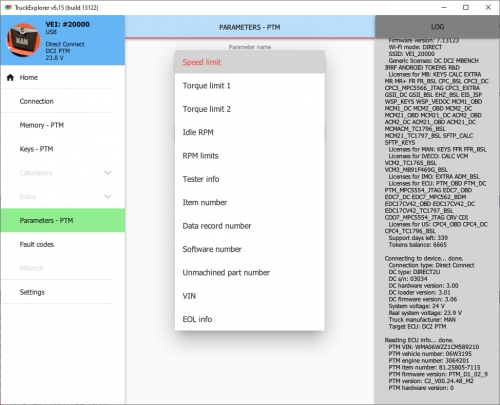
Task: Click the 23.8 V voltage reading
Action: pos(54,58)
